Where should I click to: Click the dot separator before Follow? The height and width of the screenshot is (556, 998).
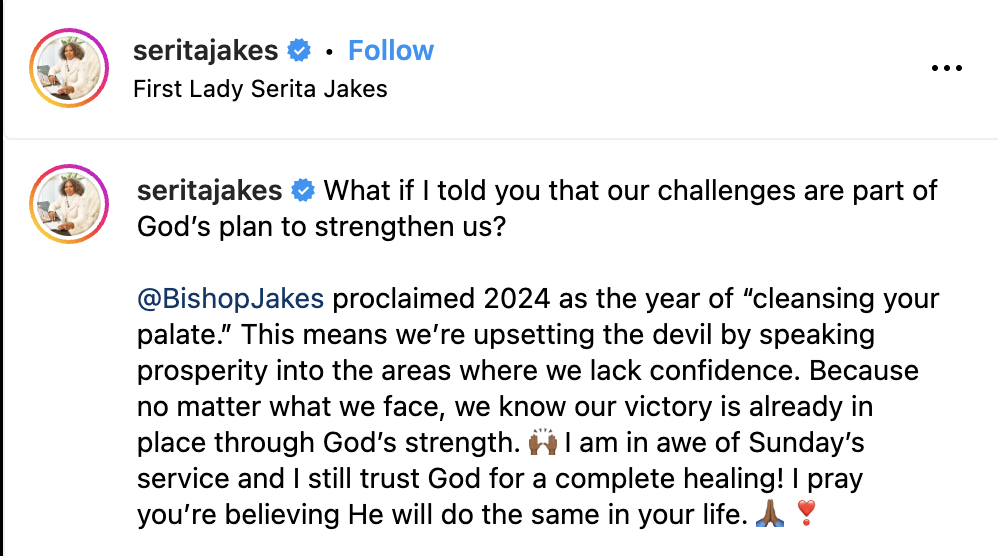coord(329,51)
